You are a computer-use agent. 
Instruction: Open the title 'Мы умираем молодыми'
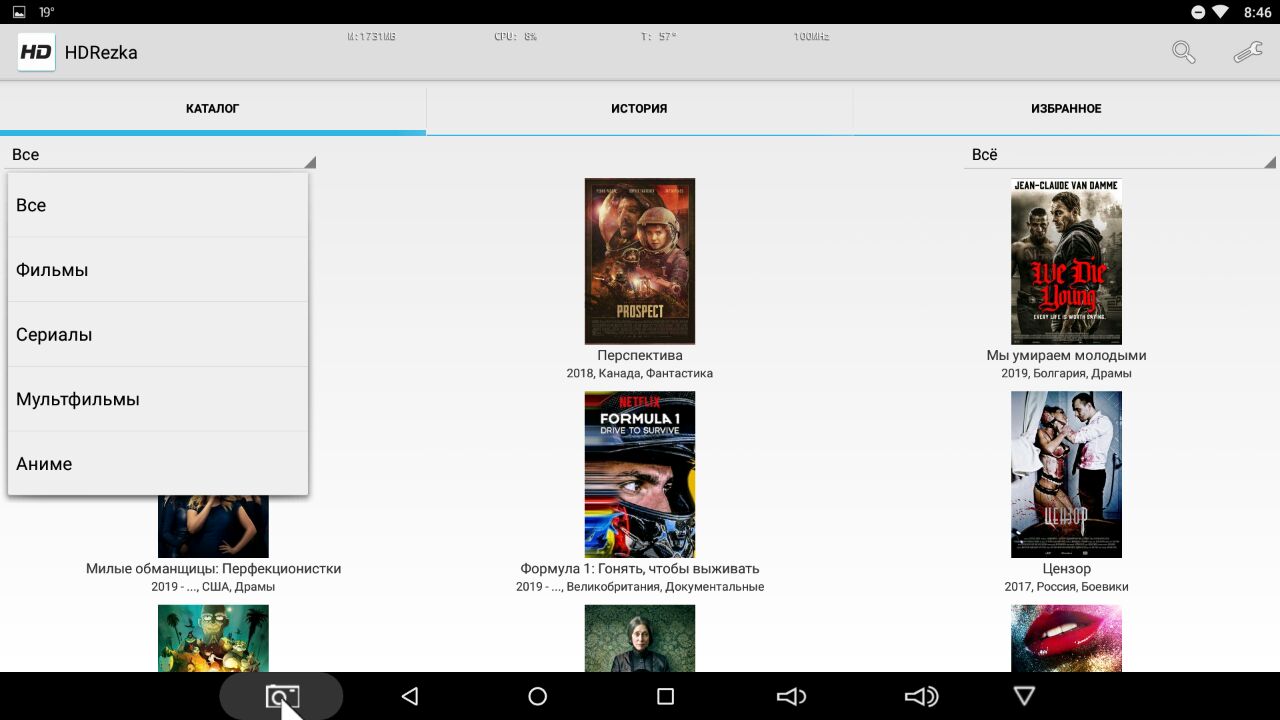[x=1066, y=355]
